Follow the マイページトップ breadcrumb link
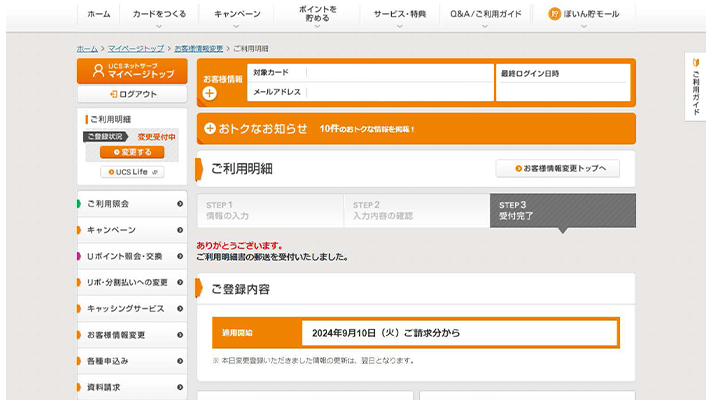The image size is (710, 400). click(x=135, y=48)
